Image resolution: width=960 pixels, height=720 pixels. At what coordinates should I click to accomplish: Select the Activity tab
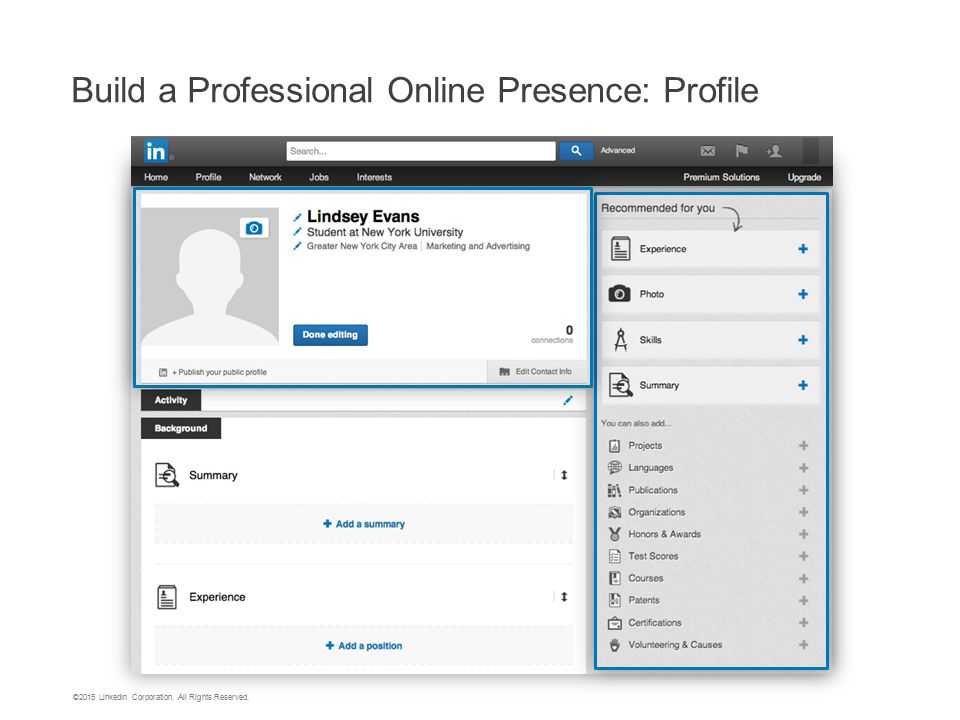[171, 400]
